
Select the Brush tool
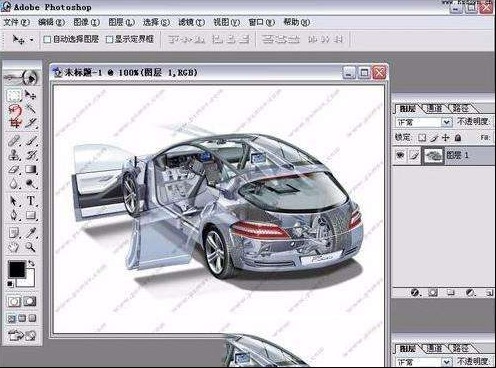coord(31,141)
